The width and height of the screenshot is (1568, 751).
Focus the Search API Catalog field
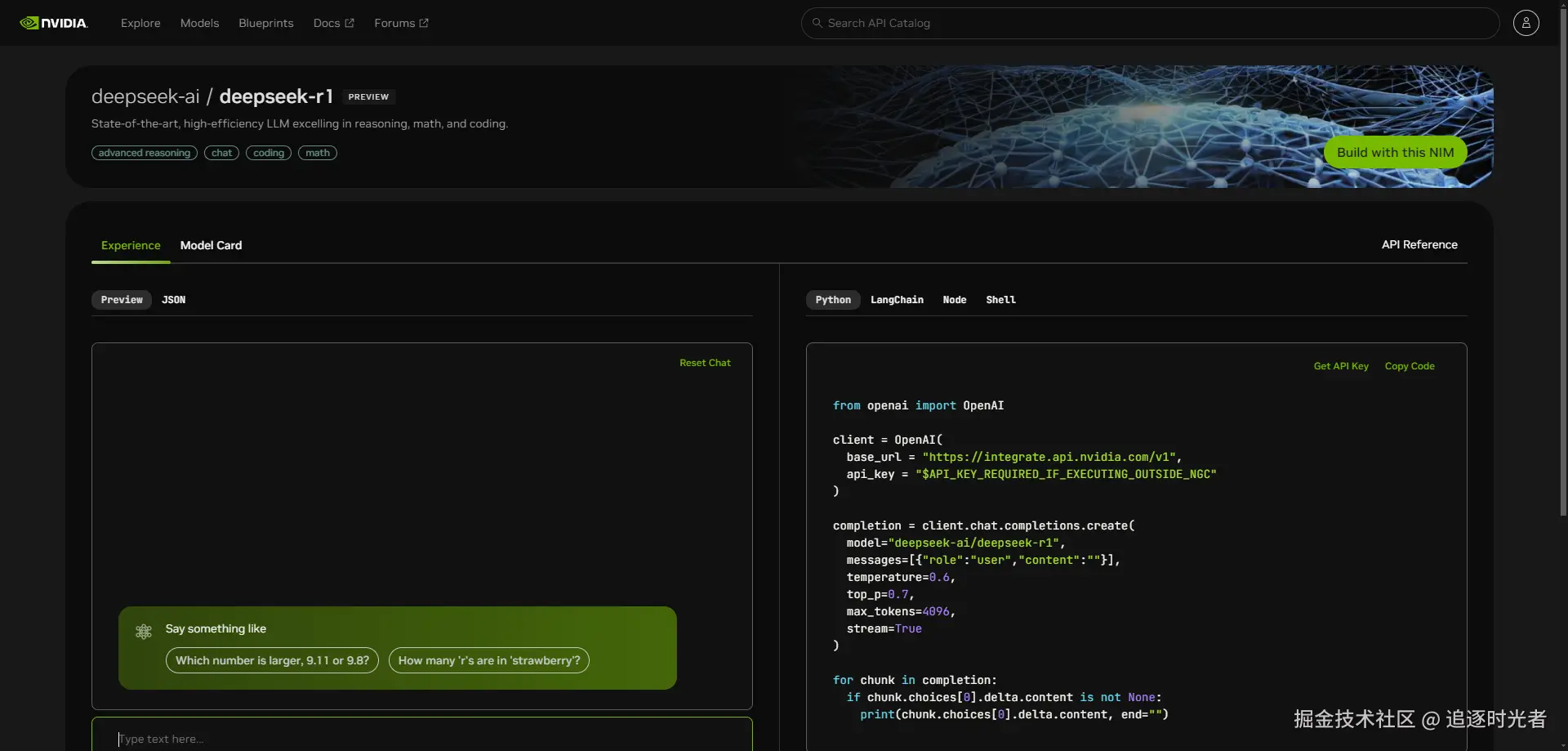(1150, 23)
